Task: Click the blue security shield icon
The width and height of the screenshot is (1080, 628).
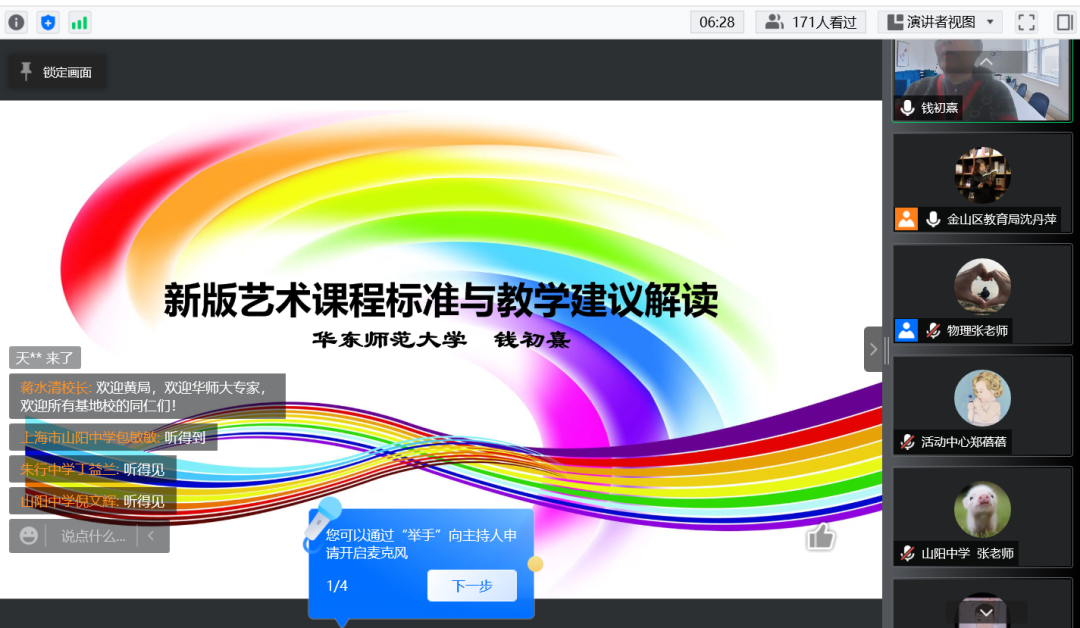Action: tap(48, 21)
